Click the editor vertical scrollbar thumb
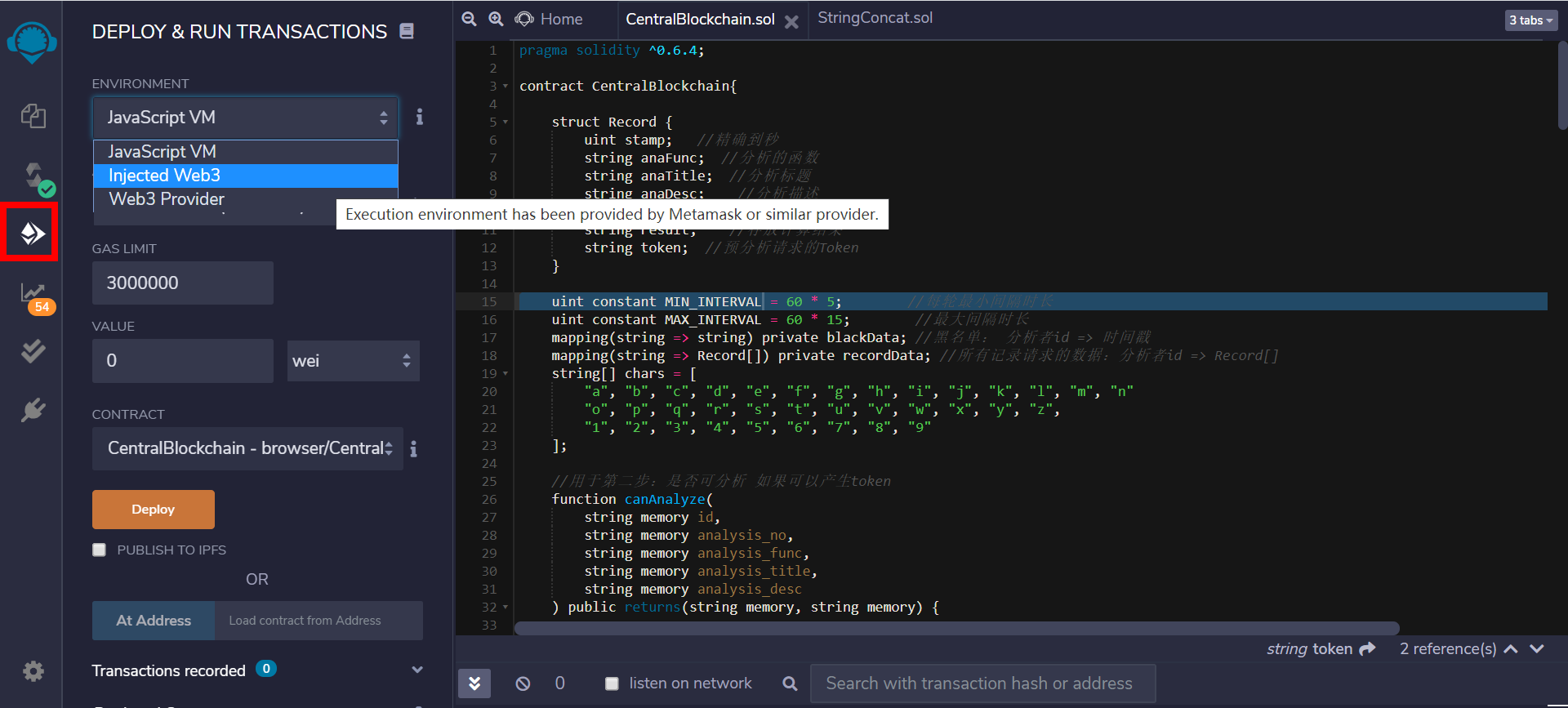This screenshot has height=708, width=1568. point(1562,84)
